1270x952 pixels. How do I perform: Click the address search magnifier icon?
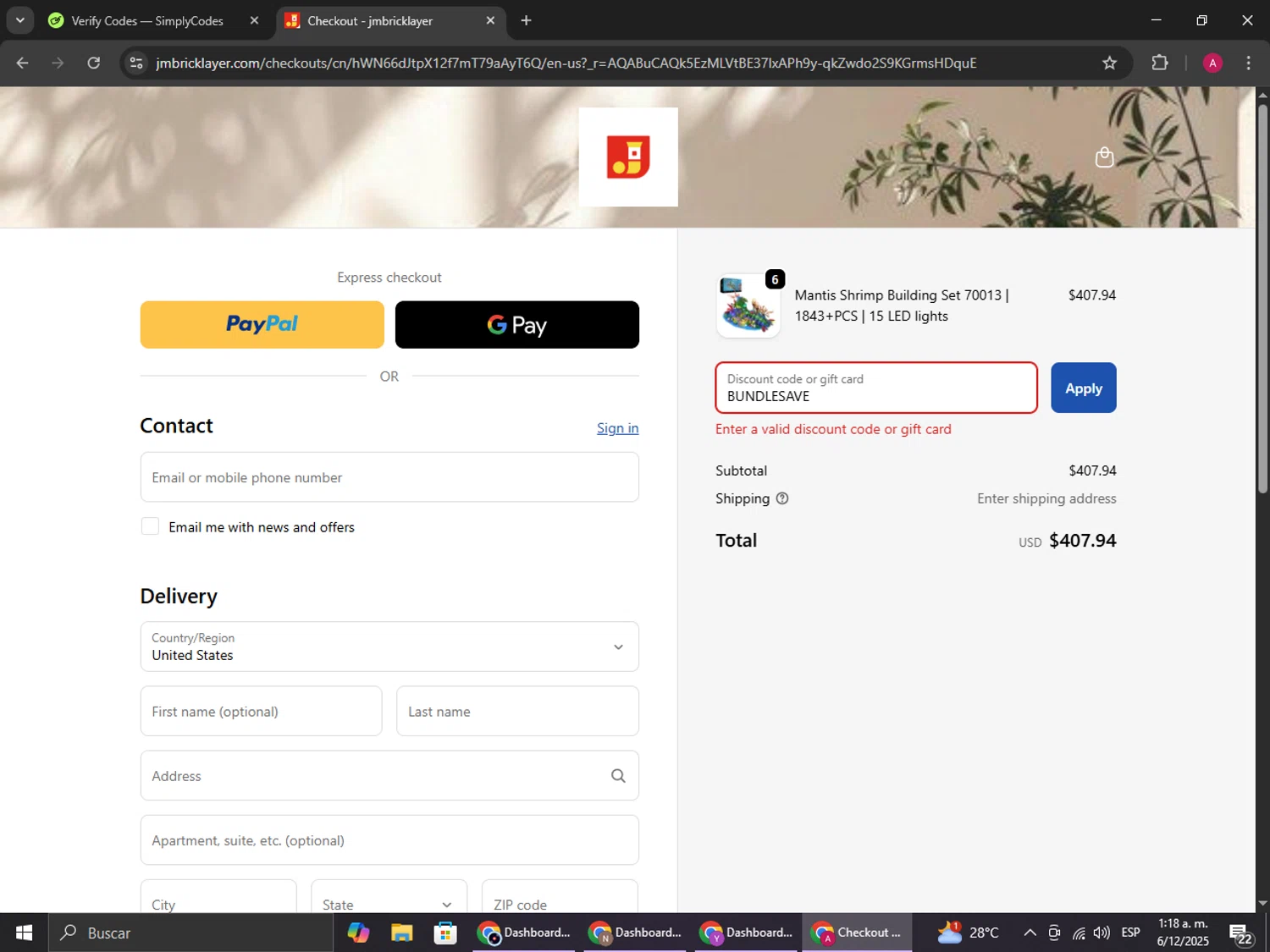pos(618,776)
